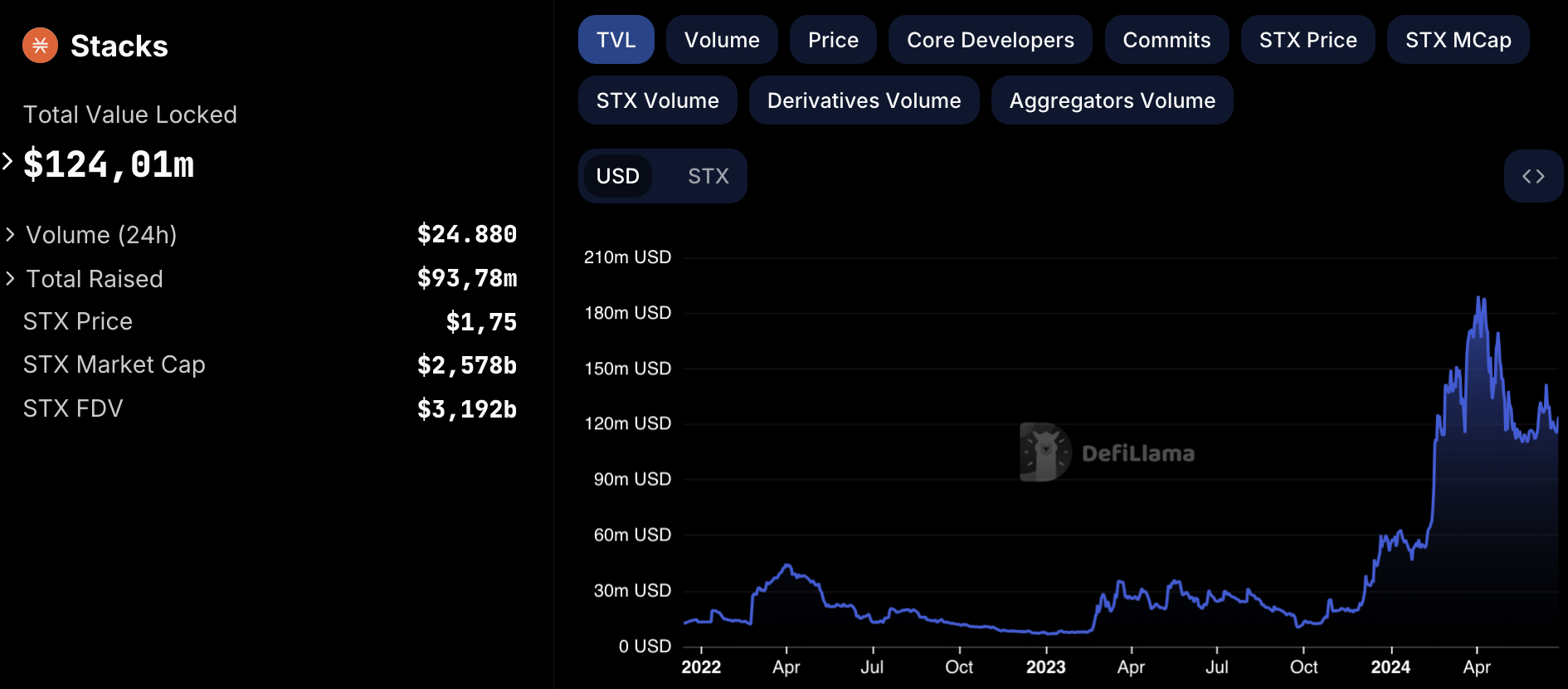Expand the Volume (24h) row chevron
Screen dimensions: 1568x689
[11, 235]
